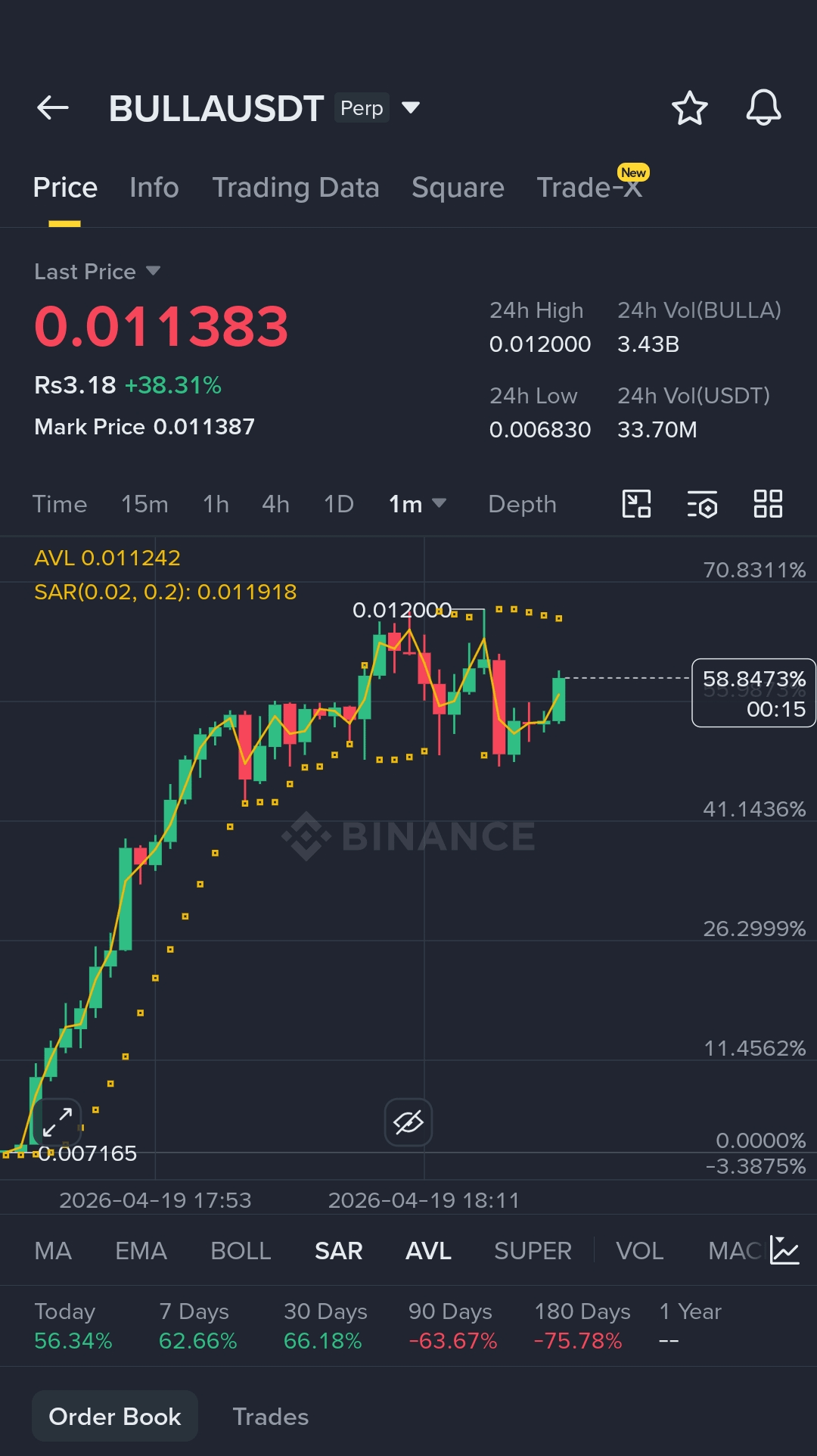Open chart indicator settings icon

coord(702,504)
